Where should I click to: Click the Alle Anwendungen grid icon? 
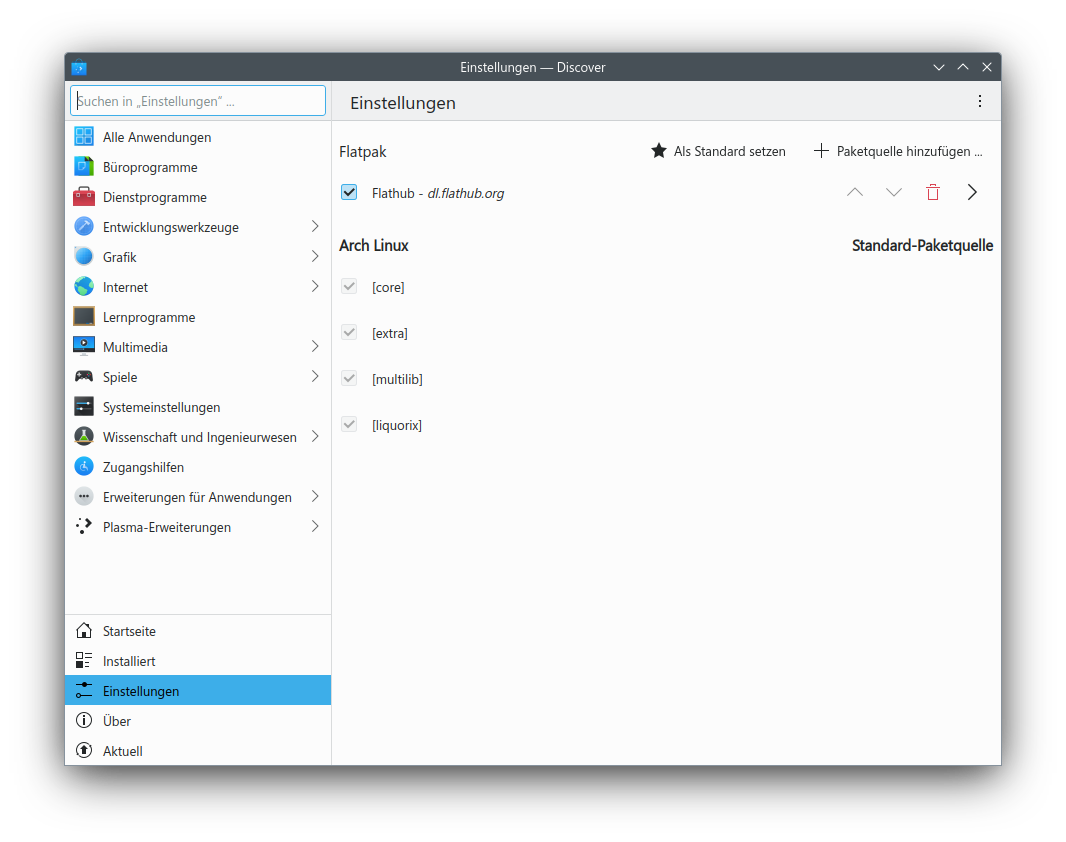tap(84, 137)
